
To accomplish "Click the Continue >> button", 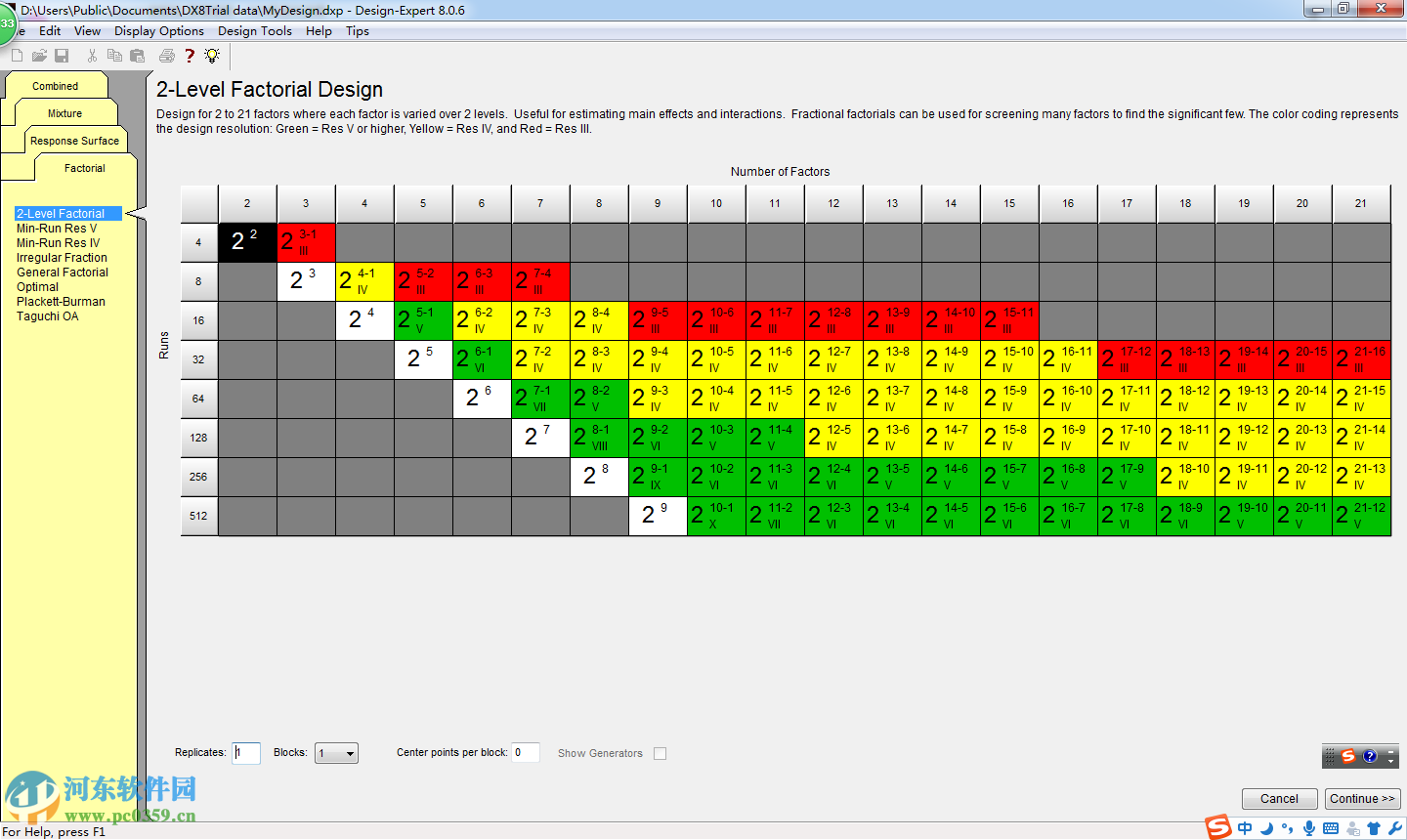I will (x=1363, y=799).
